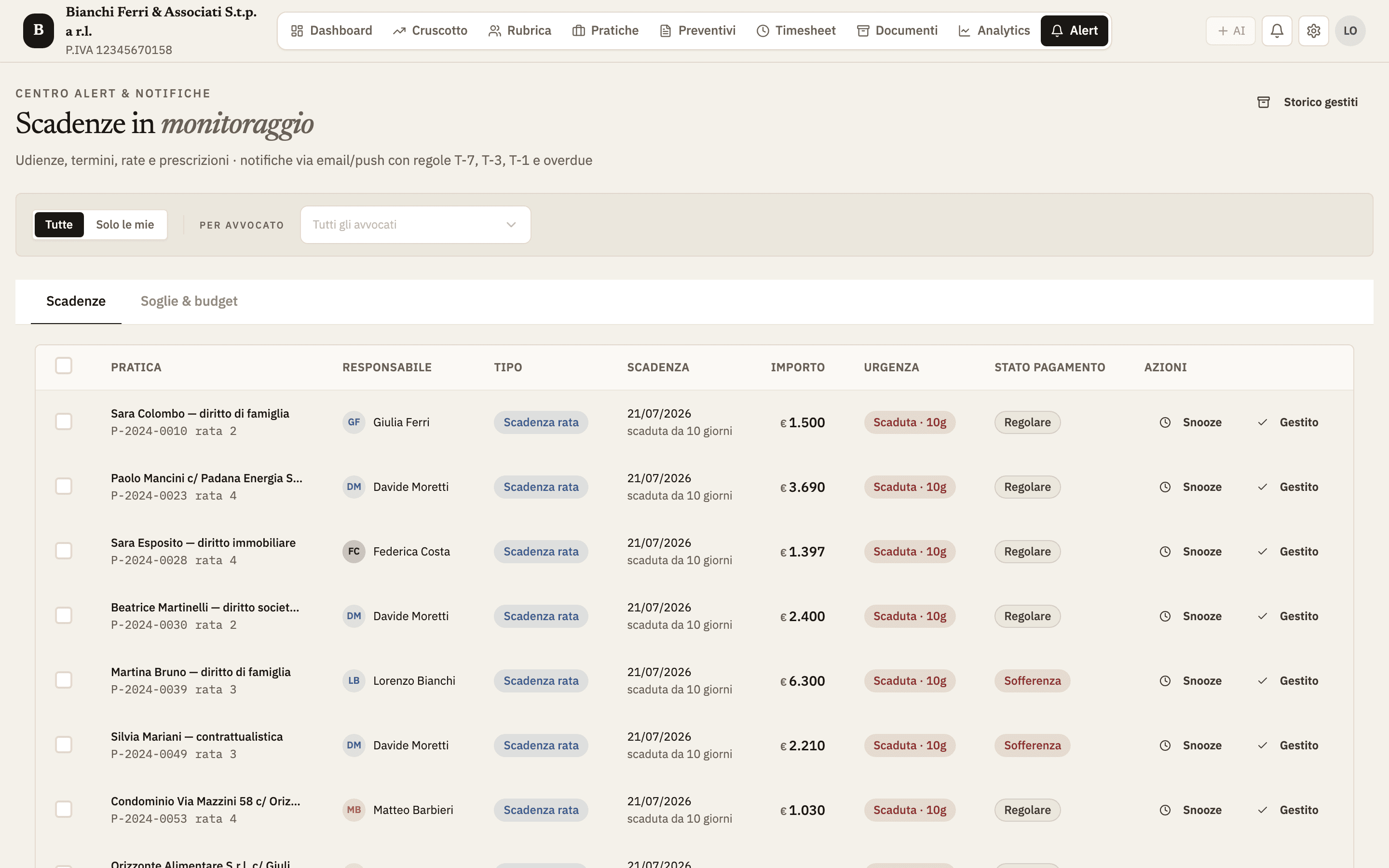Image resolution: width=1389 pixels, height=868 pixels.
Task: Check the Martina Bruno row checkbox
Action: click(x=64, y=680)
